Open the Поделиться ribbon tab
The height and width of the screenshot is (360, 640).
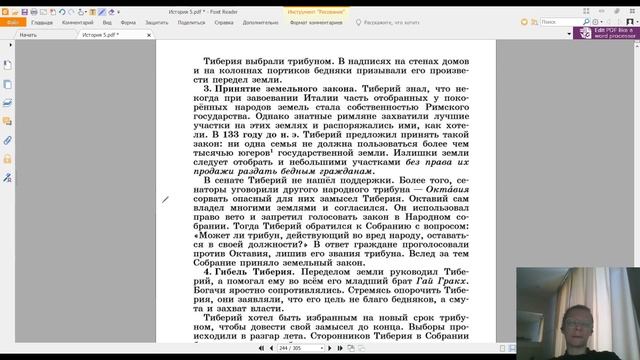click(x=191, y=22)
